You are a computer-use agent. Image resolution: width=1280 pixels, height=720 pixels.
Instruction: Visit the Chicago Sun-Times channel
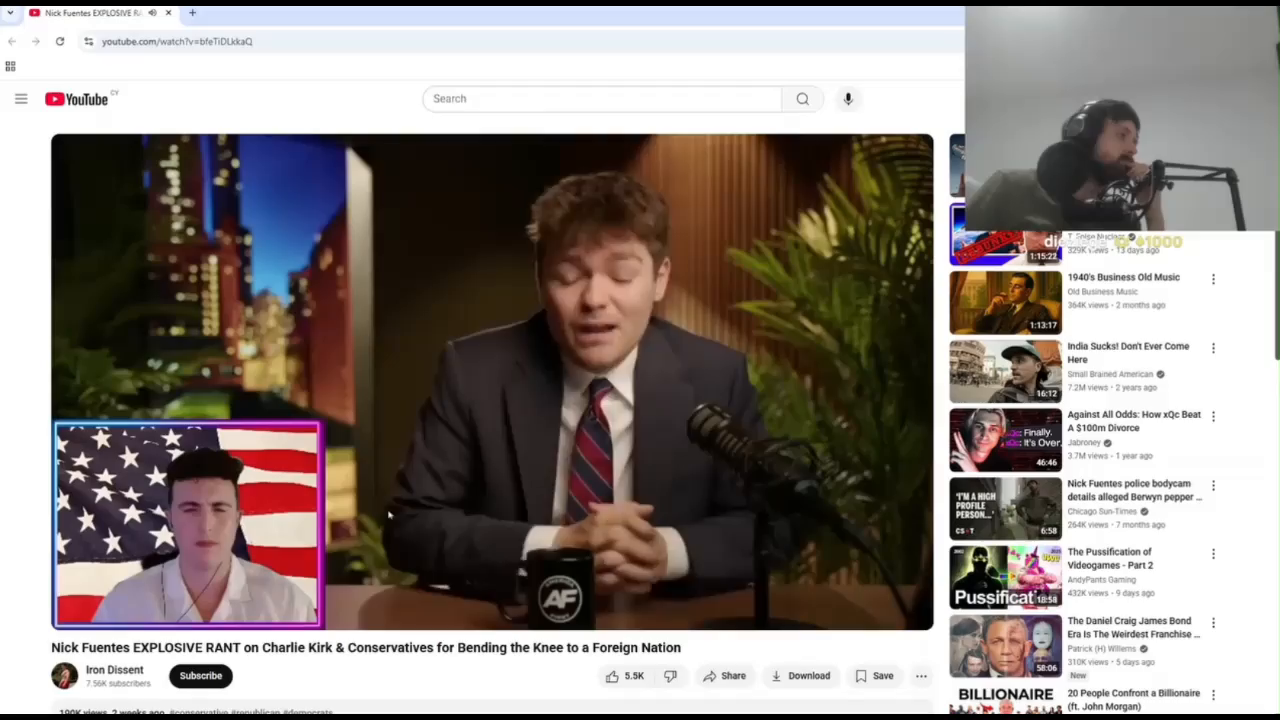(1102, 511)
